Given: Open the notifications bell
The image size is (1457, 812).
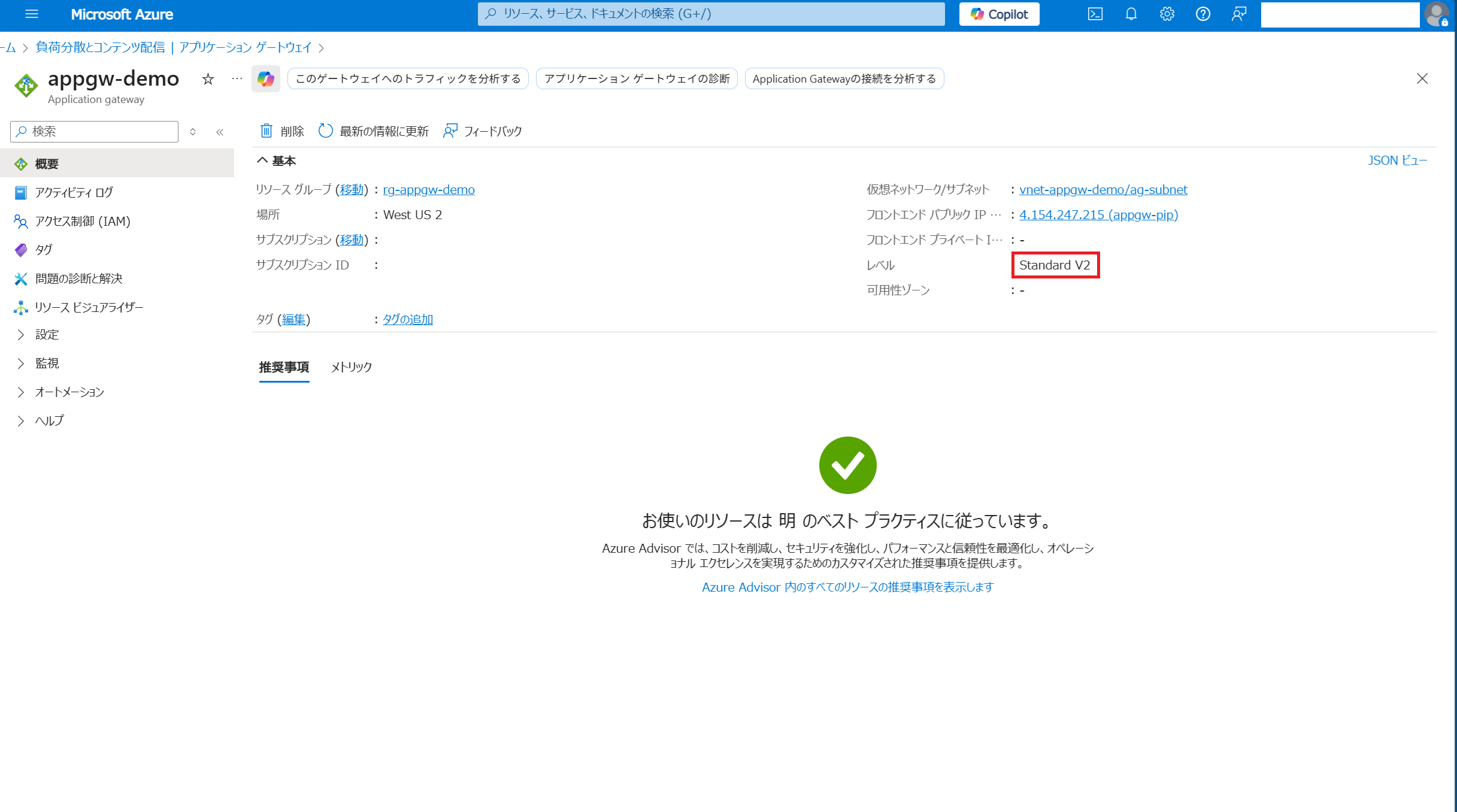Looking at the screenshot, I should tap(1131, 14).
